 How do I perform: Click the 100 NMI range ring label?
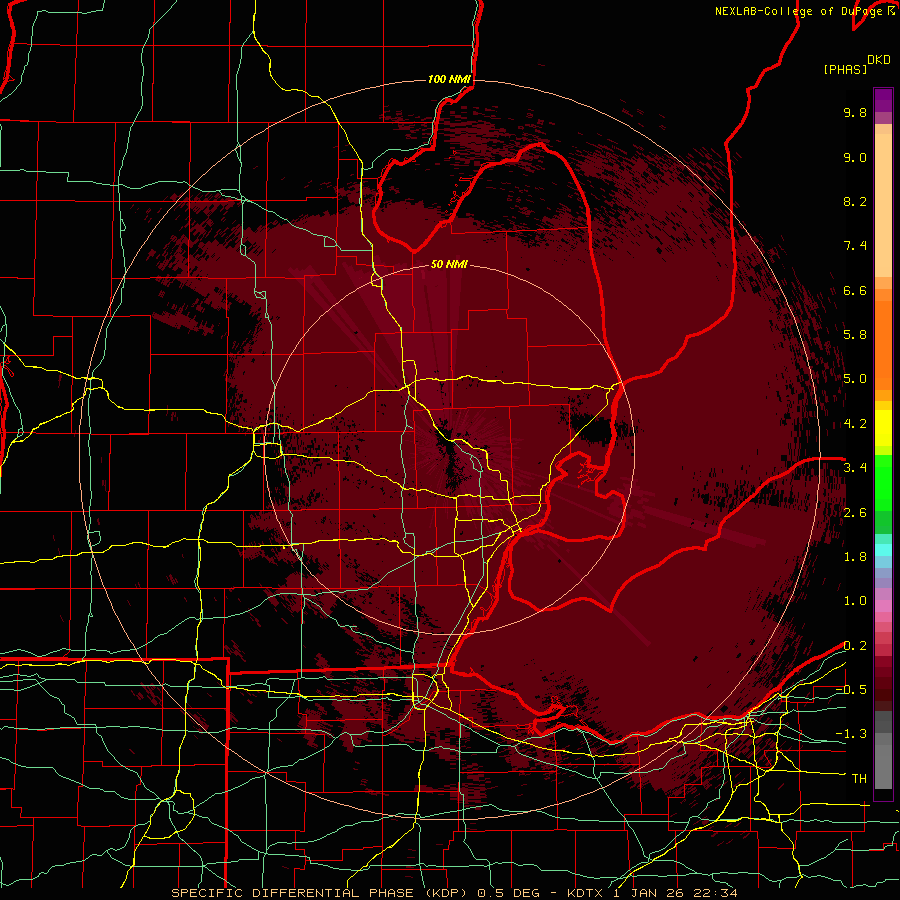coord(449,79)
